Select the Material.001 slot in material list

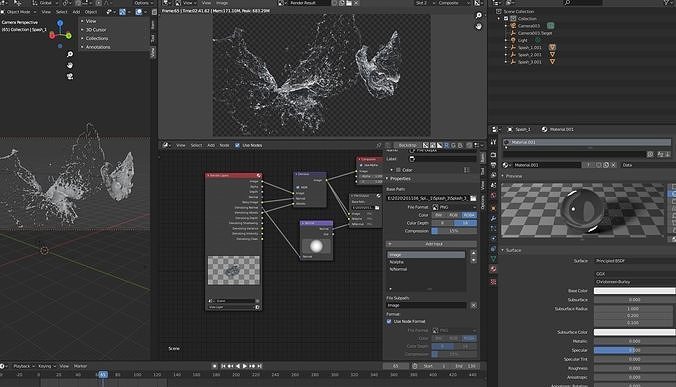[587, 142]
